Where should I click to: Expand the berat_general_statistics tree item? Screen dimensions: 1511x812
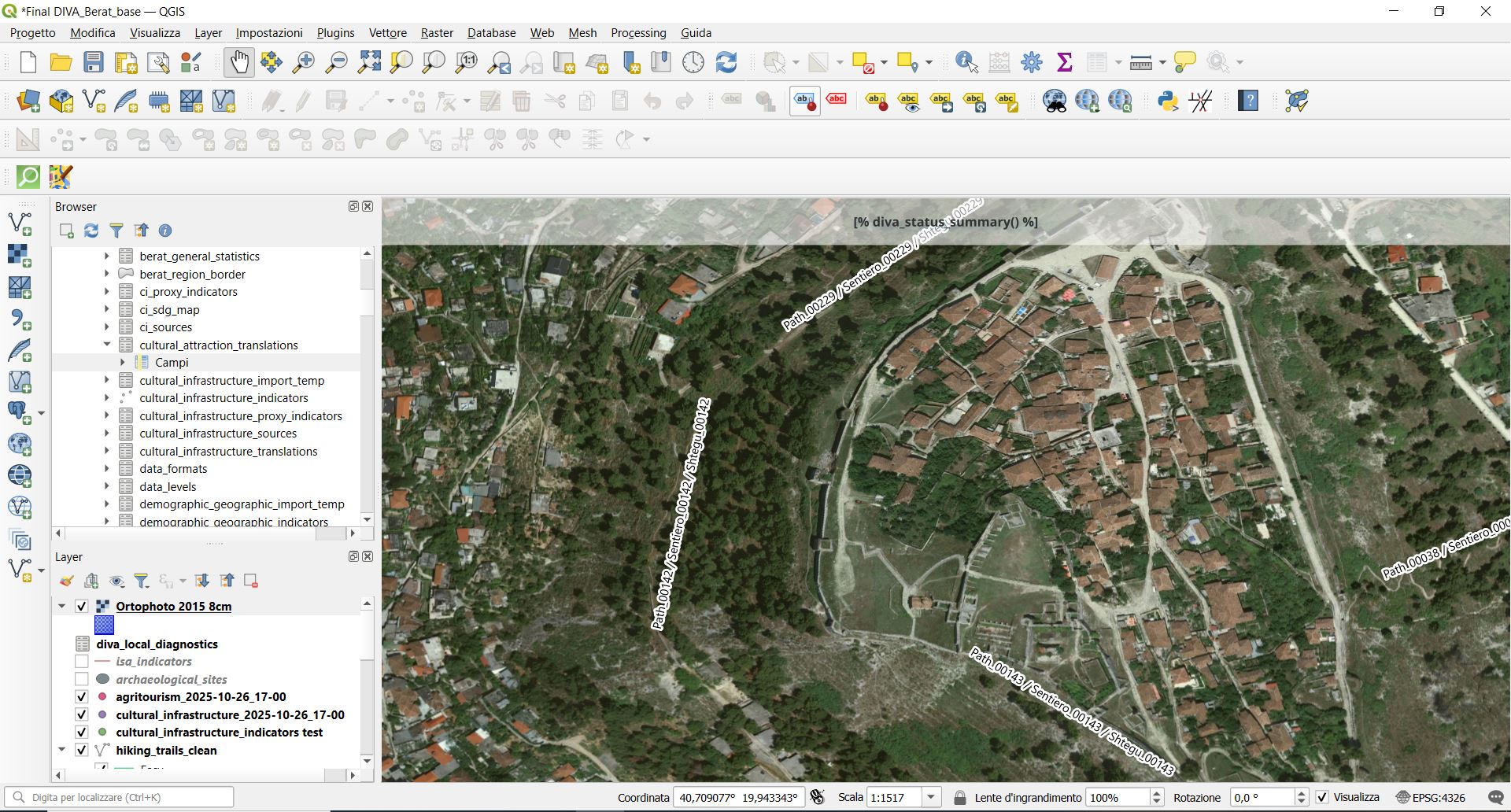tap(107, 256)
